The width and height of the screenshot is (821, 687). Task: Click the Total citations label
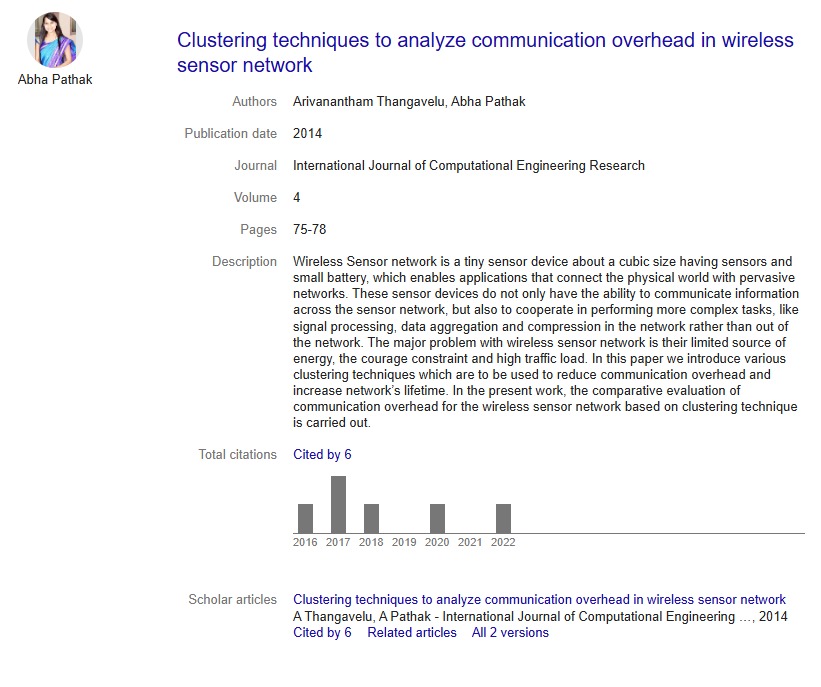pyautogui.click(x=237, y=455)
